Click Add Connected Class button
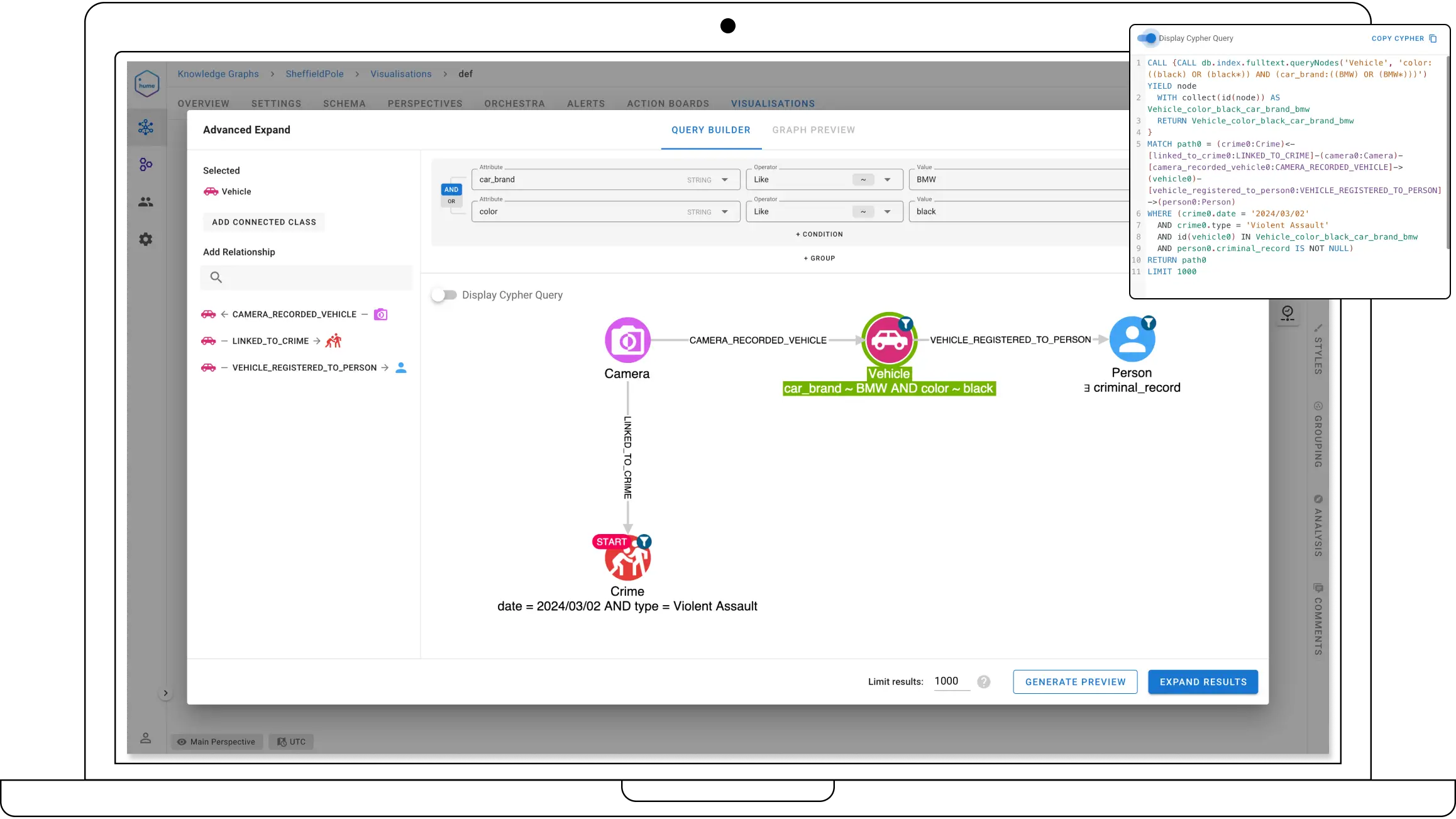This screenshot has height=819, width=1456. (264, 222)
